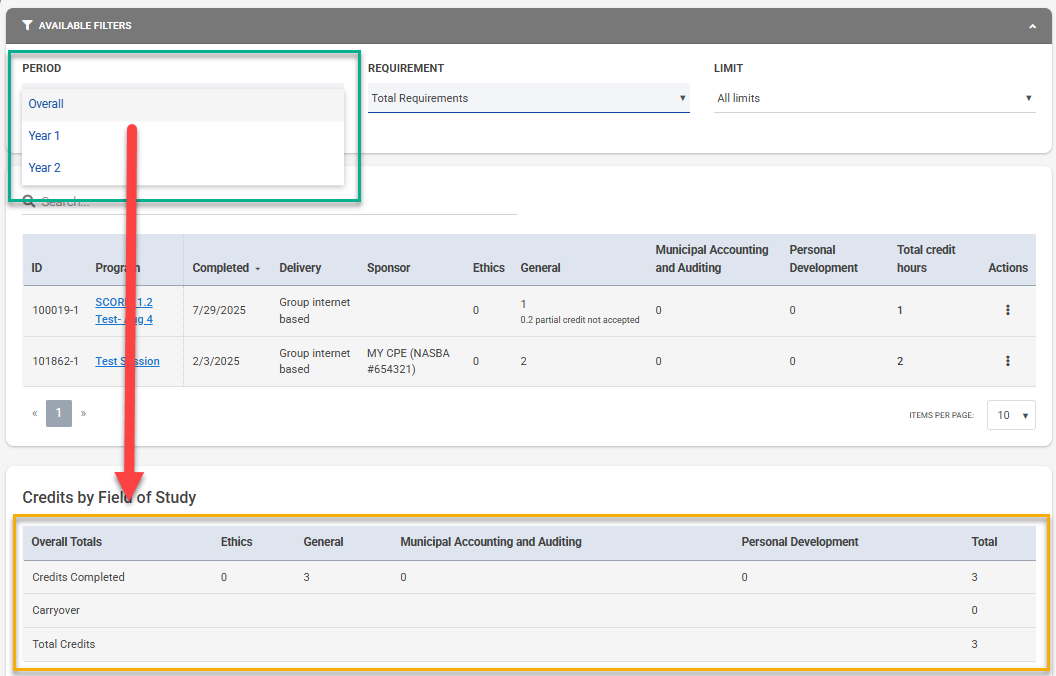The image size is (1056, 676).
Task: Open the Requirement dropdown
Action: [528, 98]
